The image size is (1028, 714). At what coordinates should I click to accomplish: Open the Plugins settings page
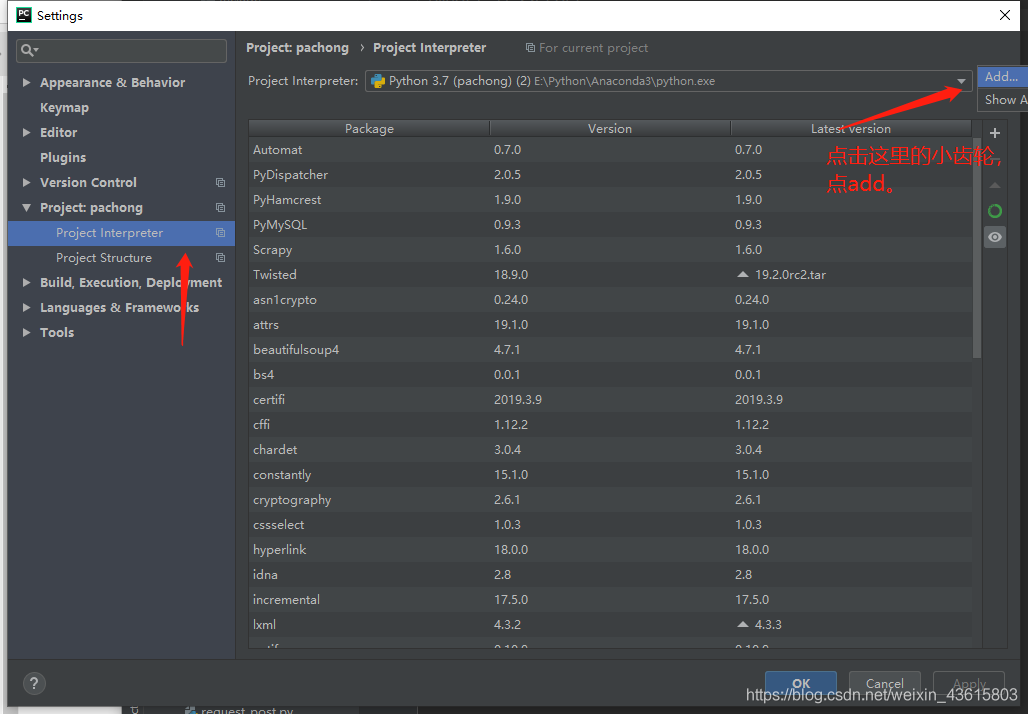pos(63,157)
